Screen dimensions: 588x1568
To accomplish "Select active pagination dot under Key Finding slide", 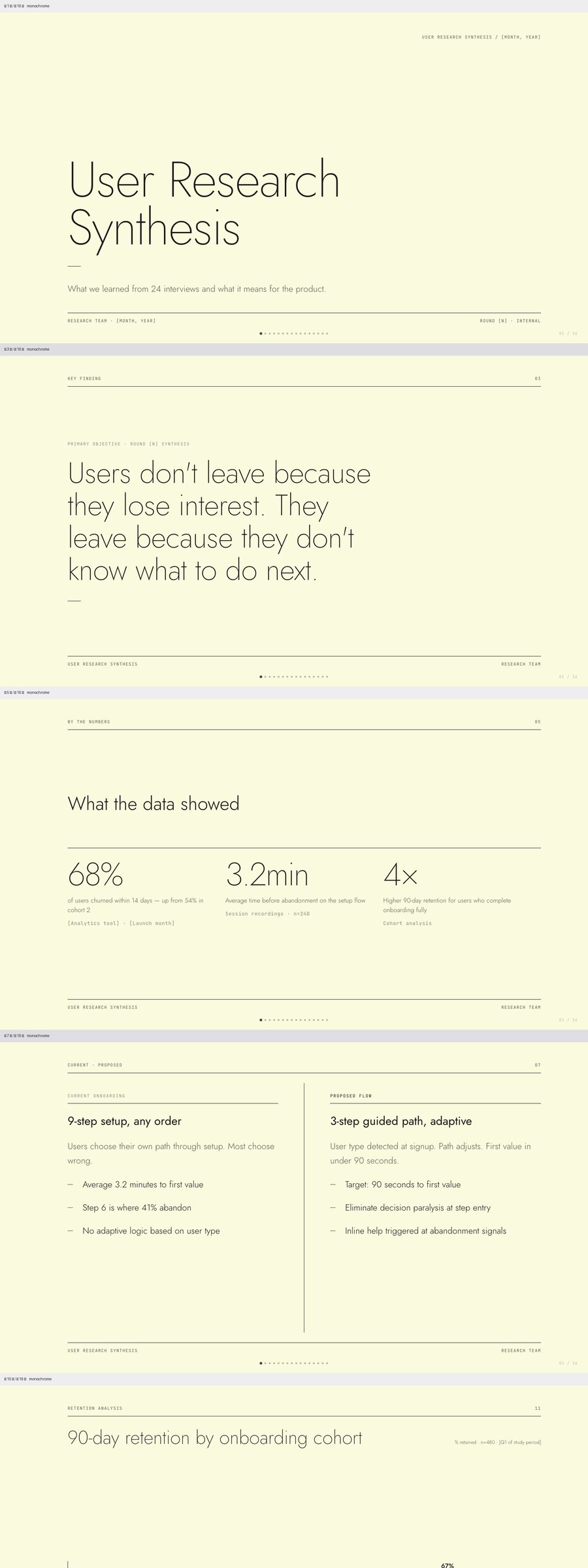I will click(261, 677).
